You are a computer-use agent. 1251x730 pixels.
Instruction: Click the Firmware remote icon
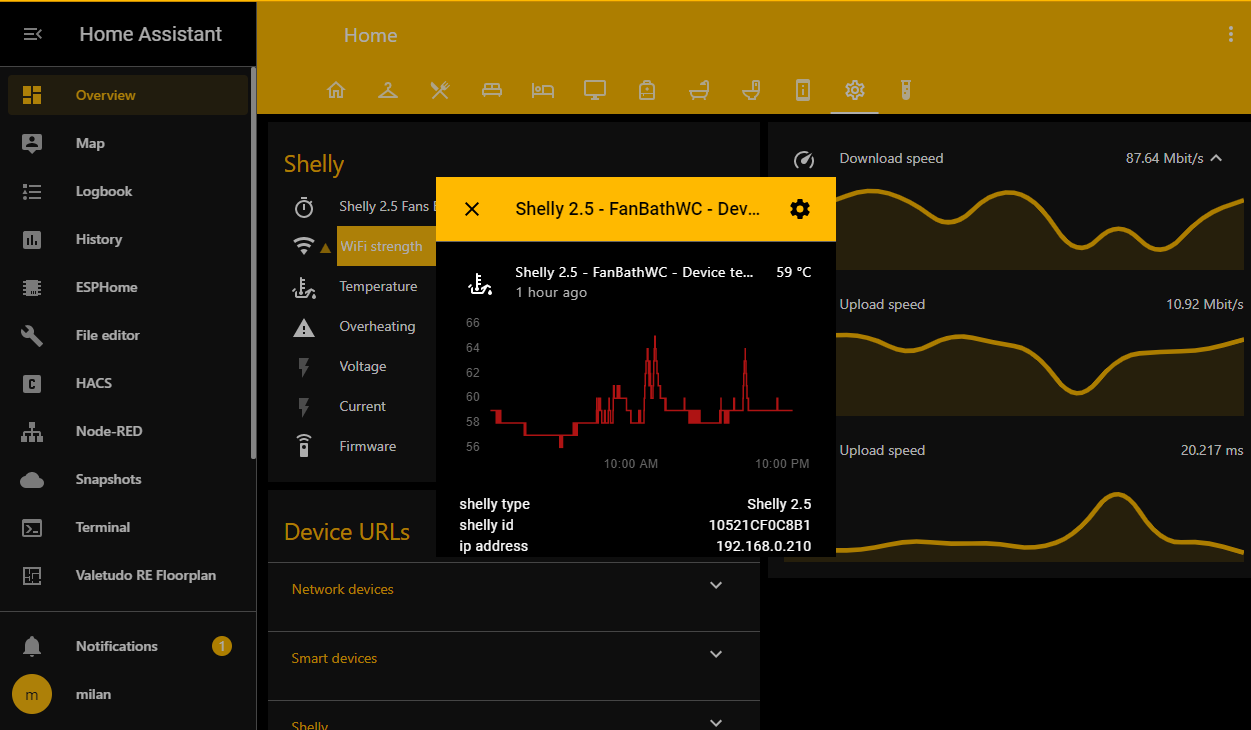(304, 446)
